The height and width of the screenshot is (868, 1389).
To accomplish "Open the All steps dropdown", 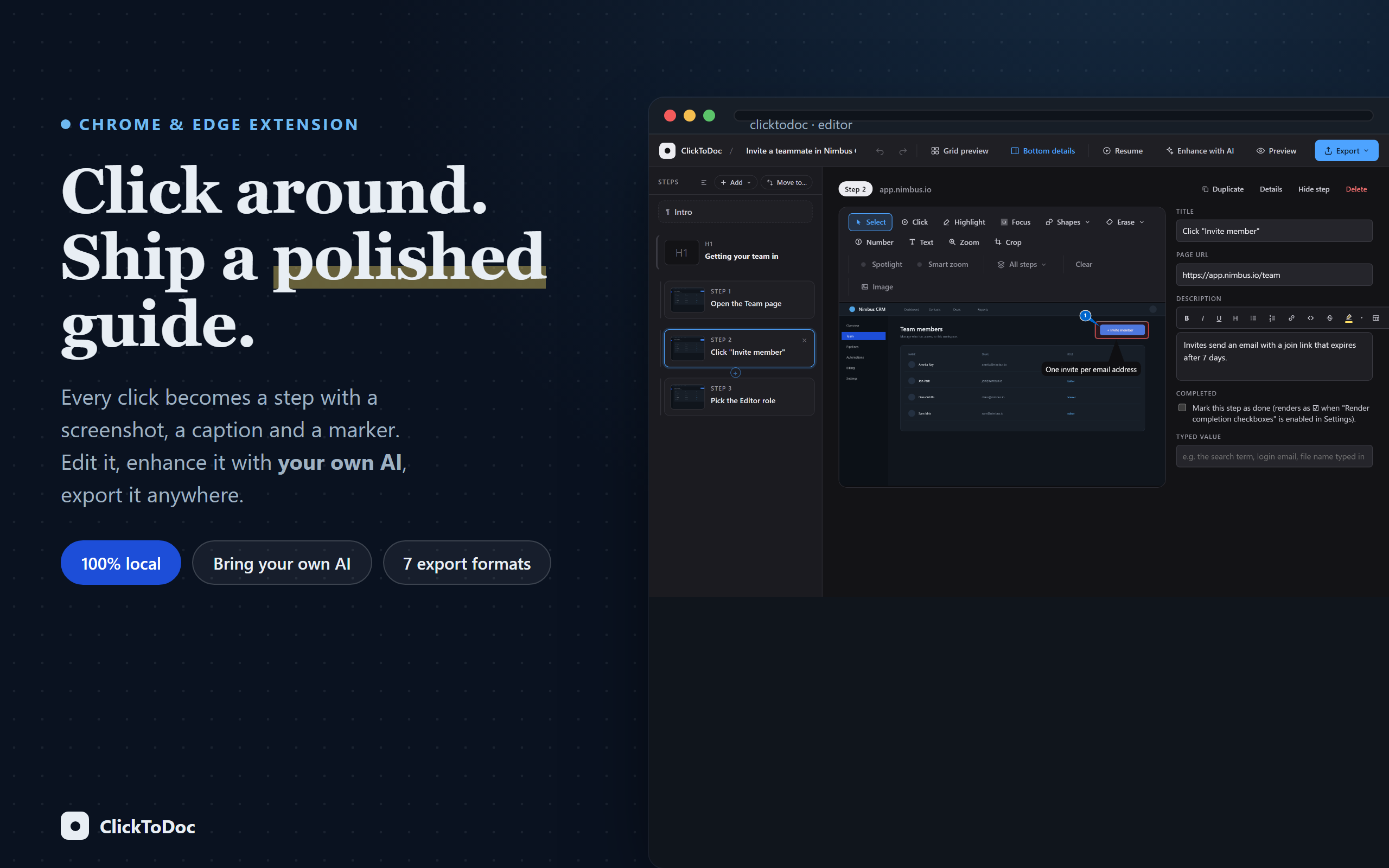I will (x=1022, y=265).
